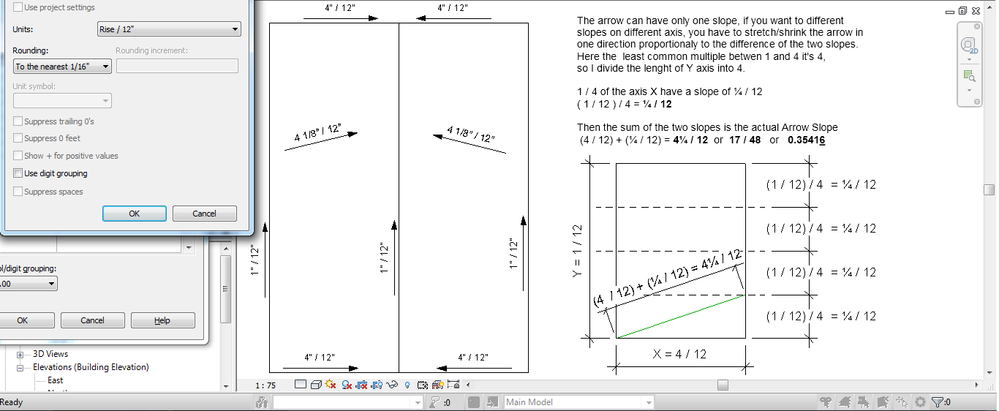Click the Project Browser scroll-down arrow
This screenshot has height=411, width=999.
(225, 386)
